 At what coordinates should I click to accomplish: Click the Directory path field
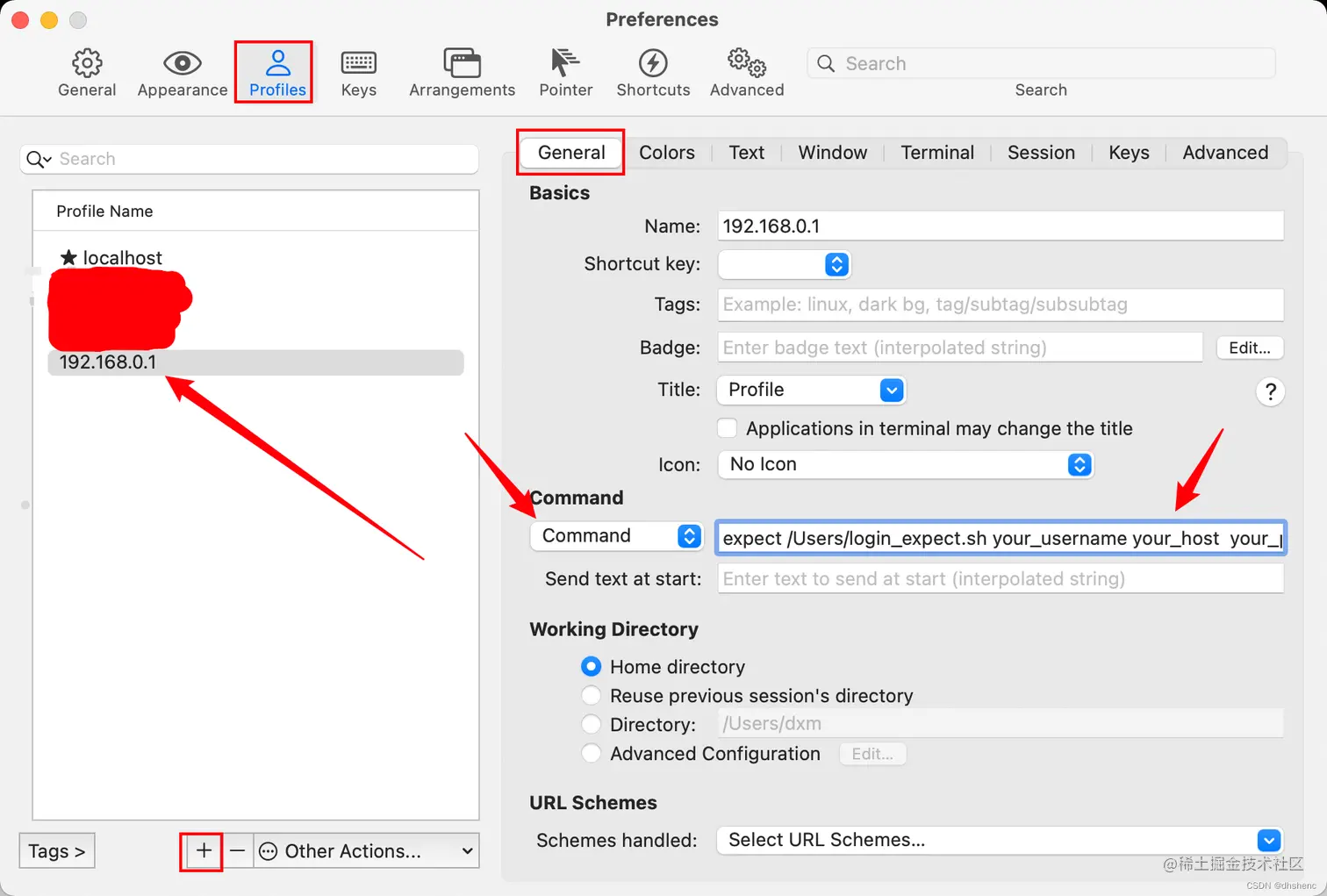coord(1001,724)
